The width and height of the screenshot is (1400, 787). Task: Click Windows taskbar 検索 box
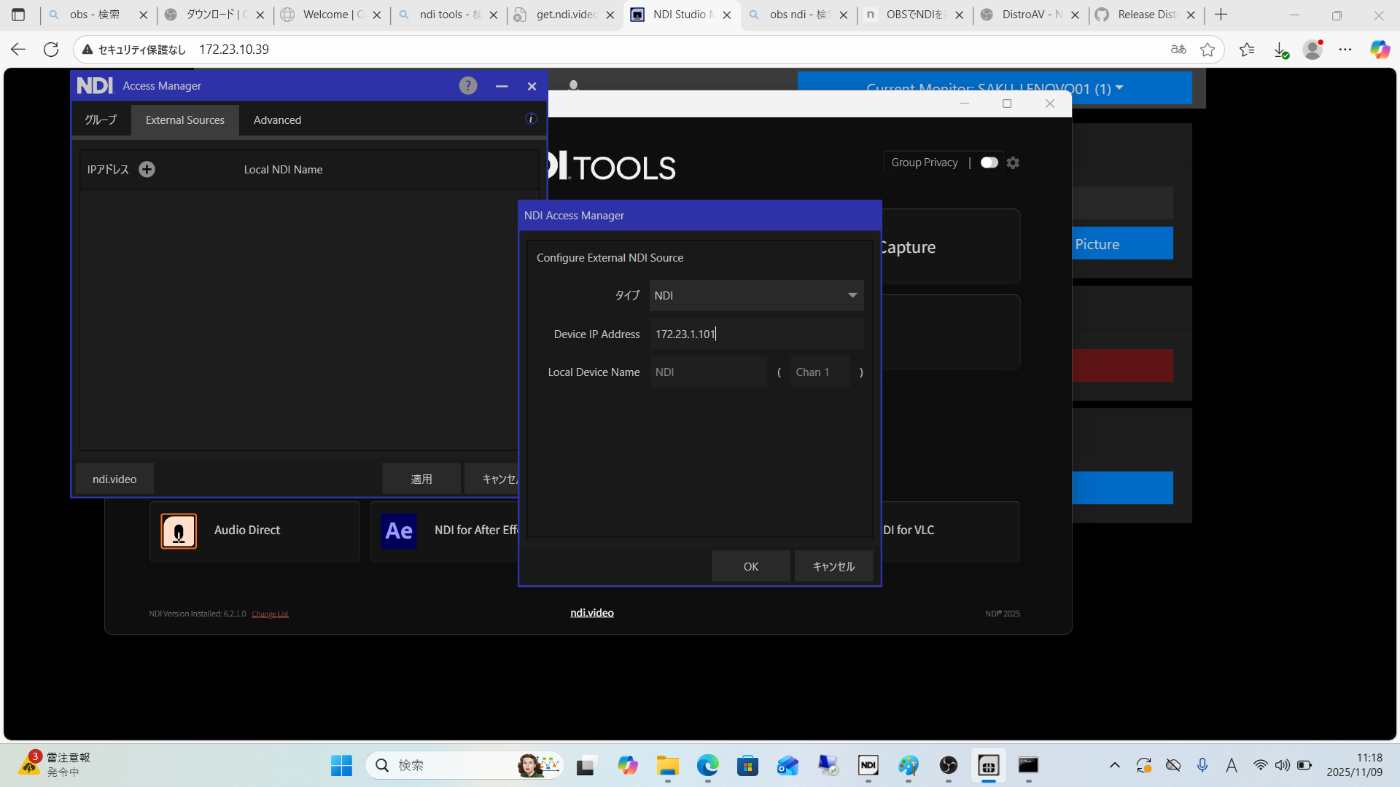(x=464, y=766)
